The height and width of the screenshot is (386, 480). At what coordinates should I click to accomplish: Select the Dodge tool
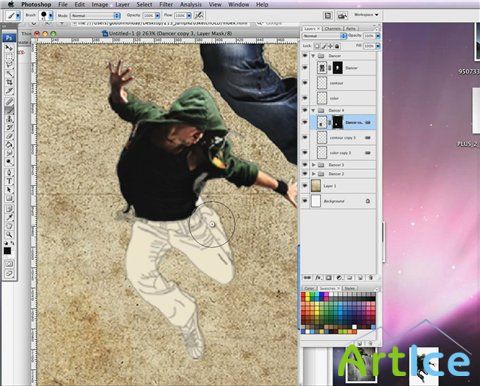pos(9,162)
